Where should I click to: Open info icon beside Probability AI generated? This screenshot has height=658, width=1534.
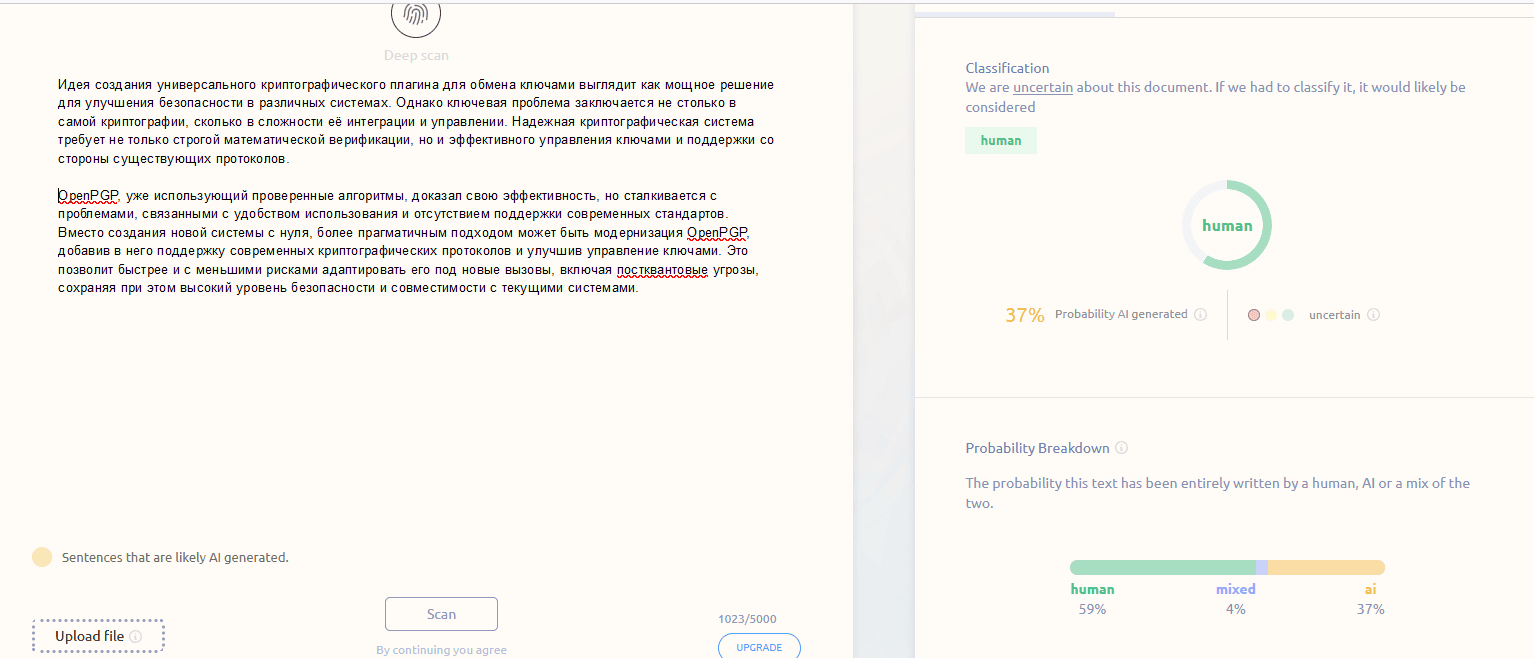1200,314
